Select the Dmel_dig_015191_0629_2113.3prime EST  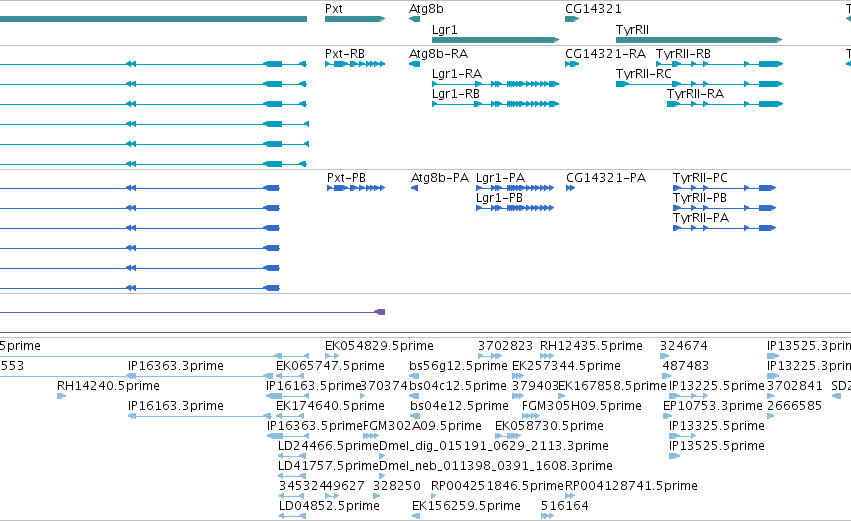[493, 446]
